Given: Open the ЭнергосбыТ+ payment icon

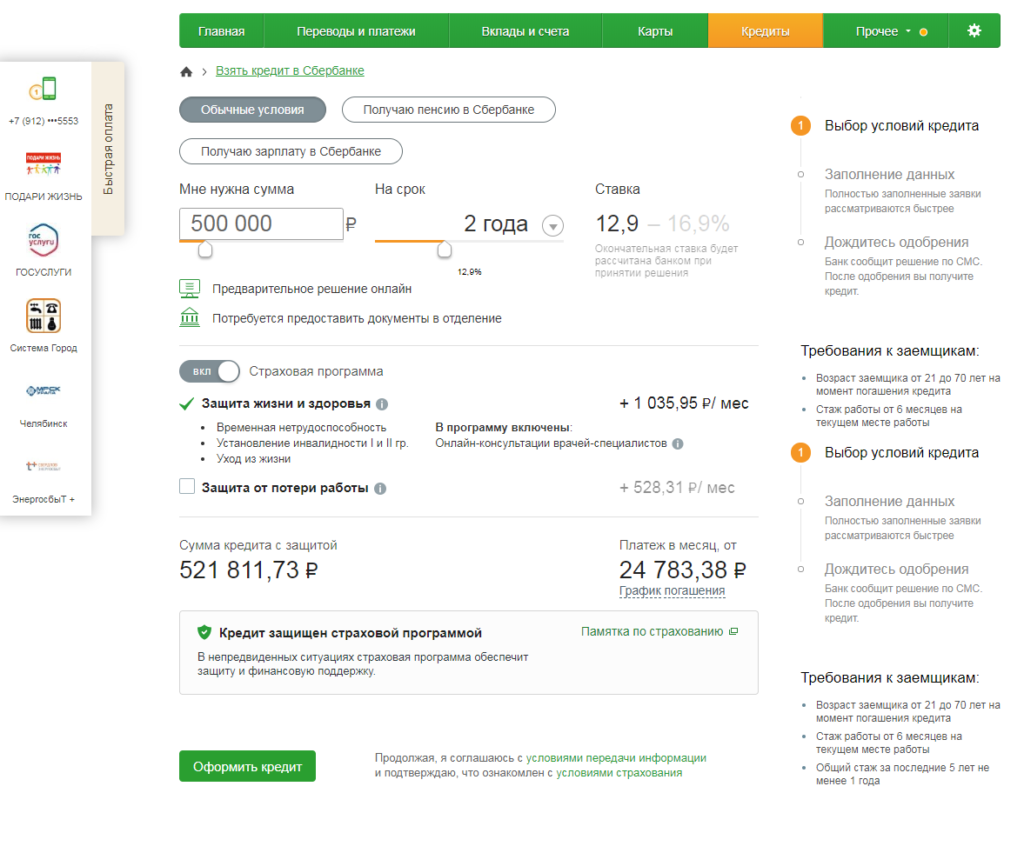Looking at the screenshot, I should click(43, 467).
